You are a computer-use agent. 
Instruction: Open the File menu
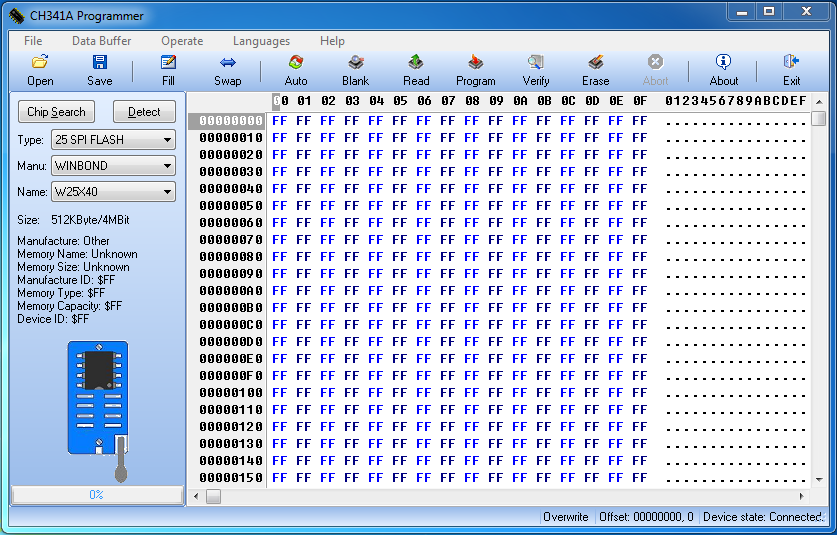click(x=33, y=41)
